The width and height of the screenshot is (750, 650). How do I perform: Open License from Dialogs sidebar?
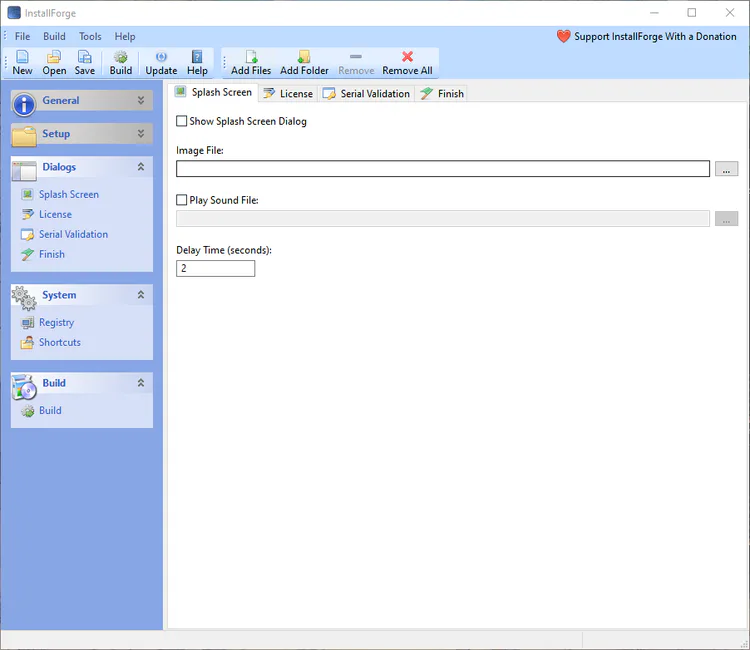(55, 214)
